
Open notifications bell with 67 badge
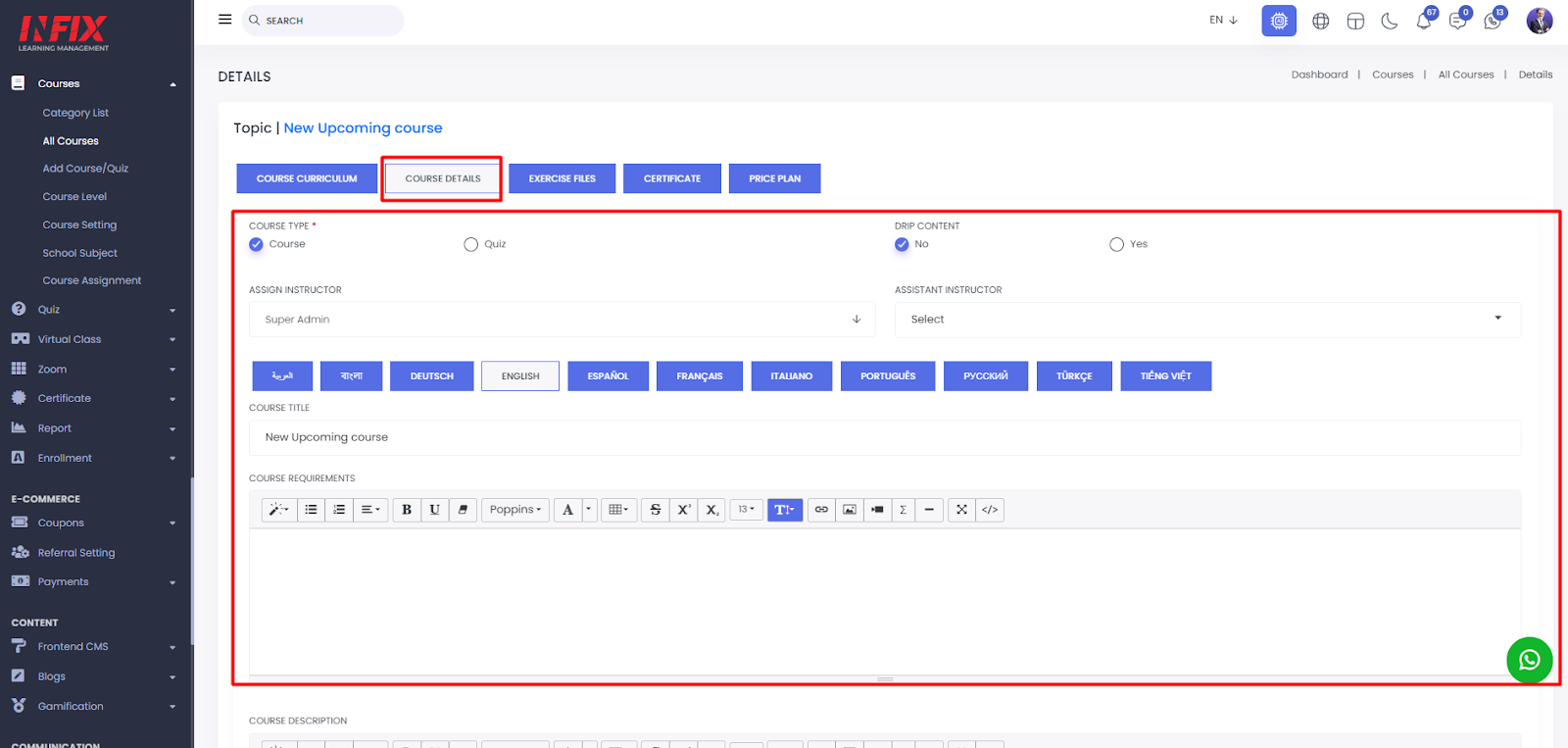tap(1424, 21)
